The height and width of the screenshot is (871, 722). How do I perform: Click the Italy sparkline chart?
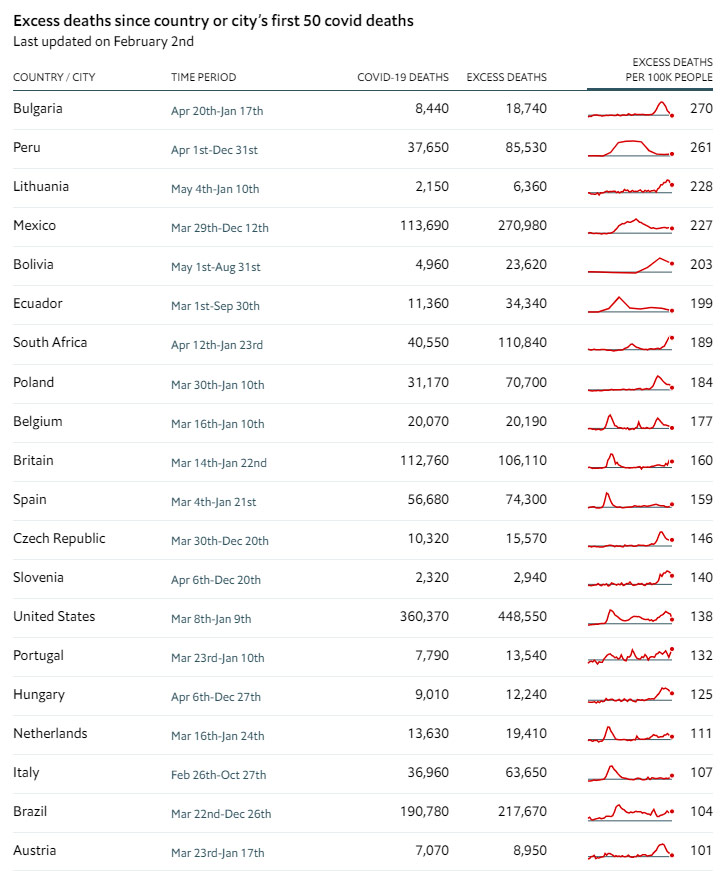click(631, 773)
